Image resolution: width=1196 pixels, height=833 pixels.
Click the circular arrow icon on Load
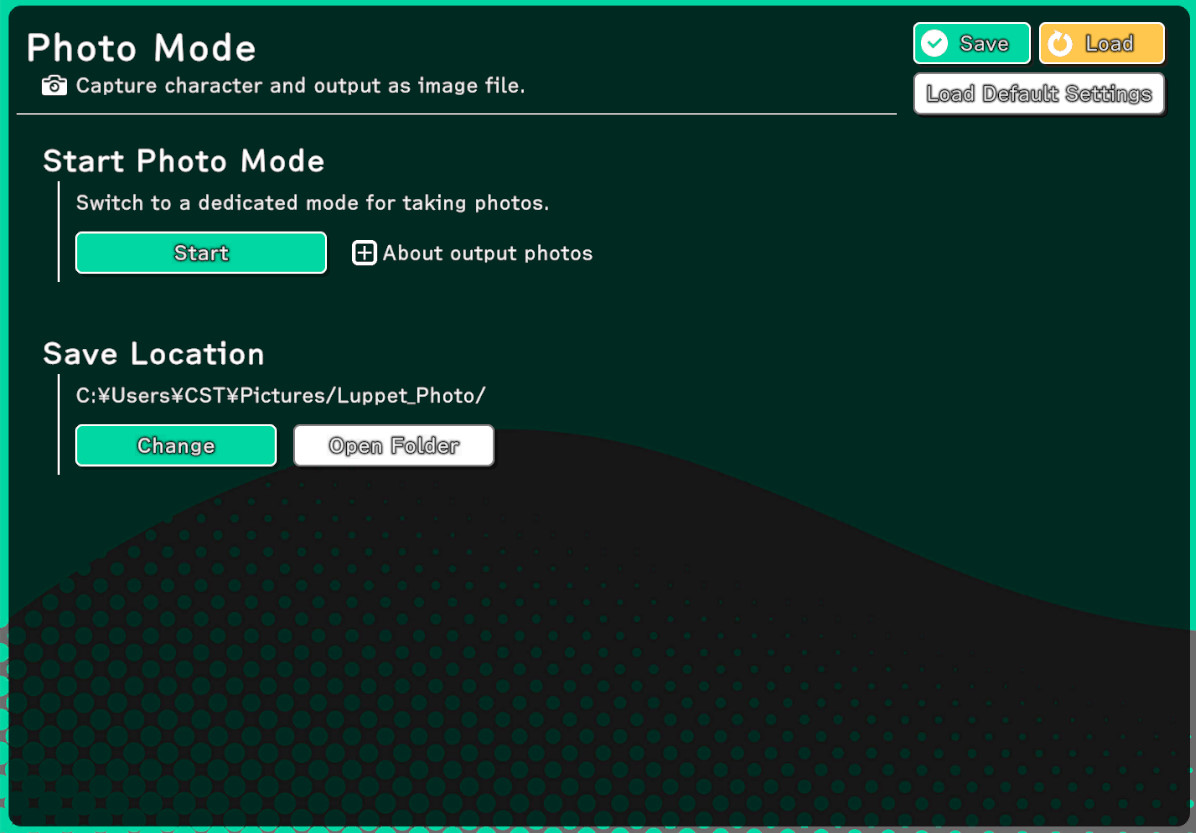point(1060,43)
